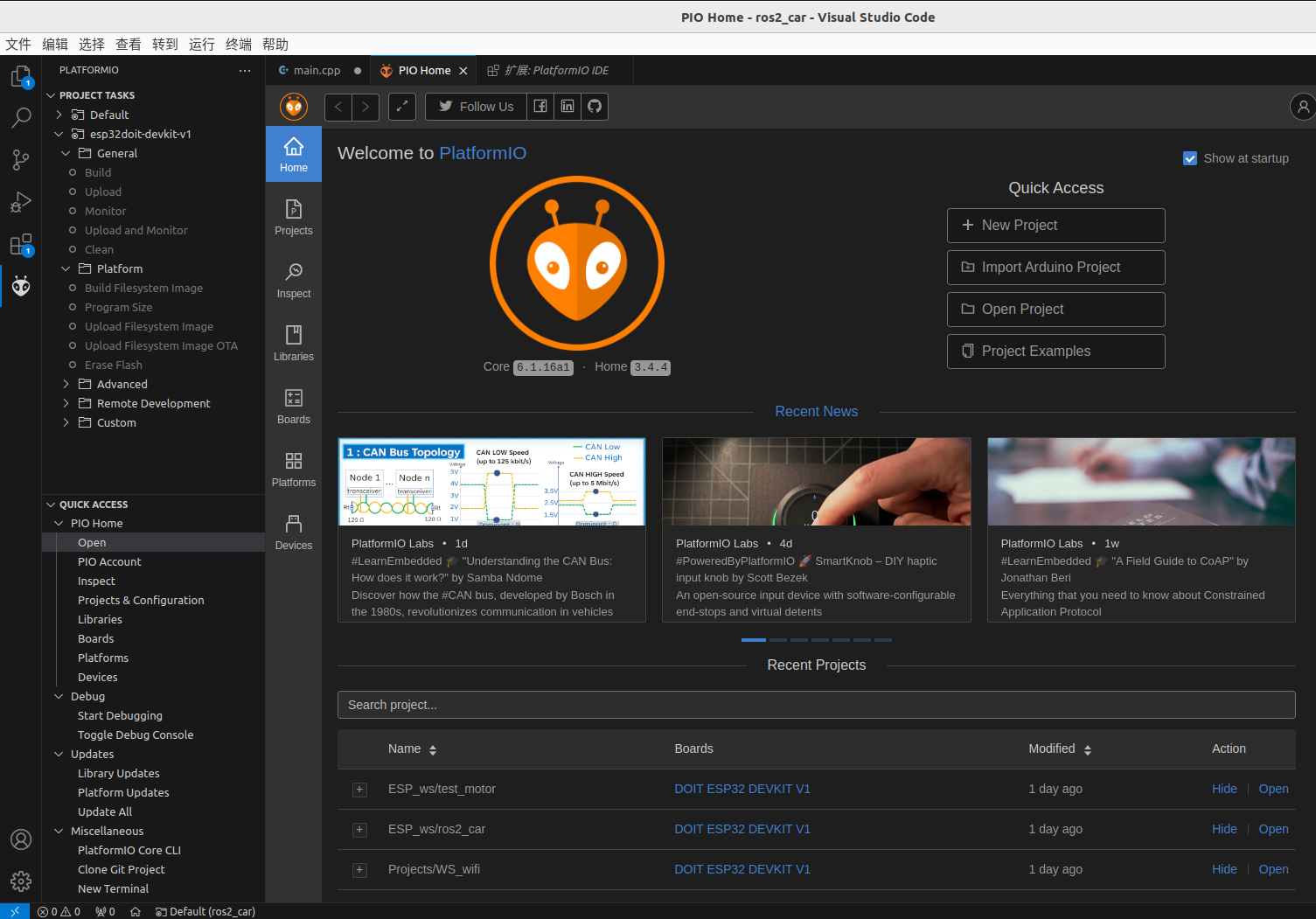Open the Libraries section of PIO Home

tap(293, 342)
